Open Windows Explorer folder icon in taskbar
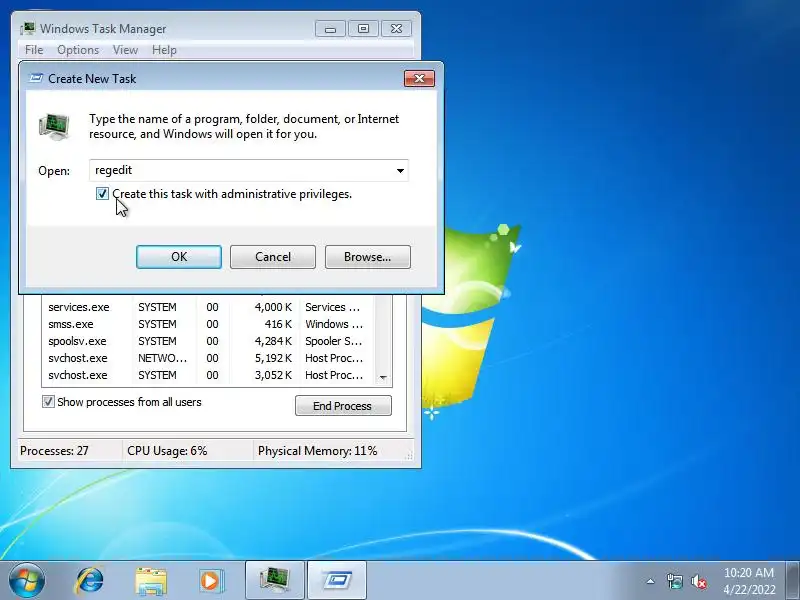 pos(151,581)
